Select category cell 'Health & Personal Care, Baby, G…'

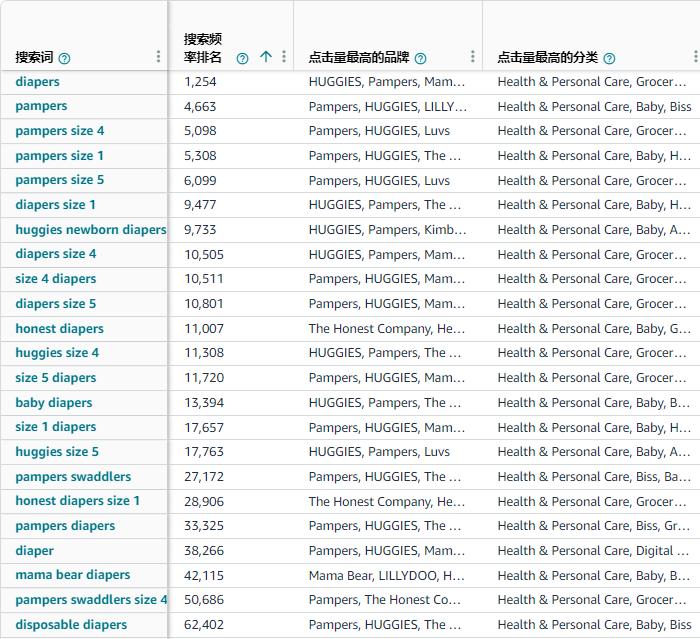[594, 329]
